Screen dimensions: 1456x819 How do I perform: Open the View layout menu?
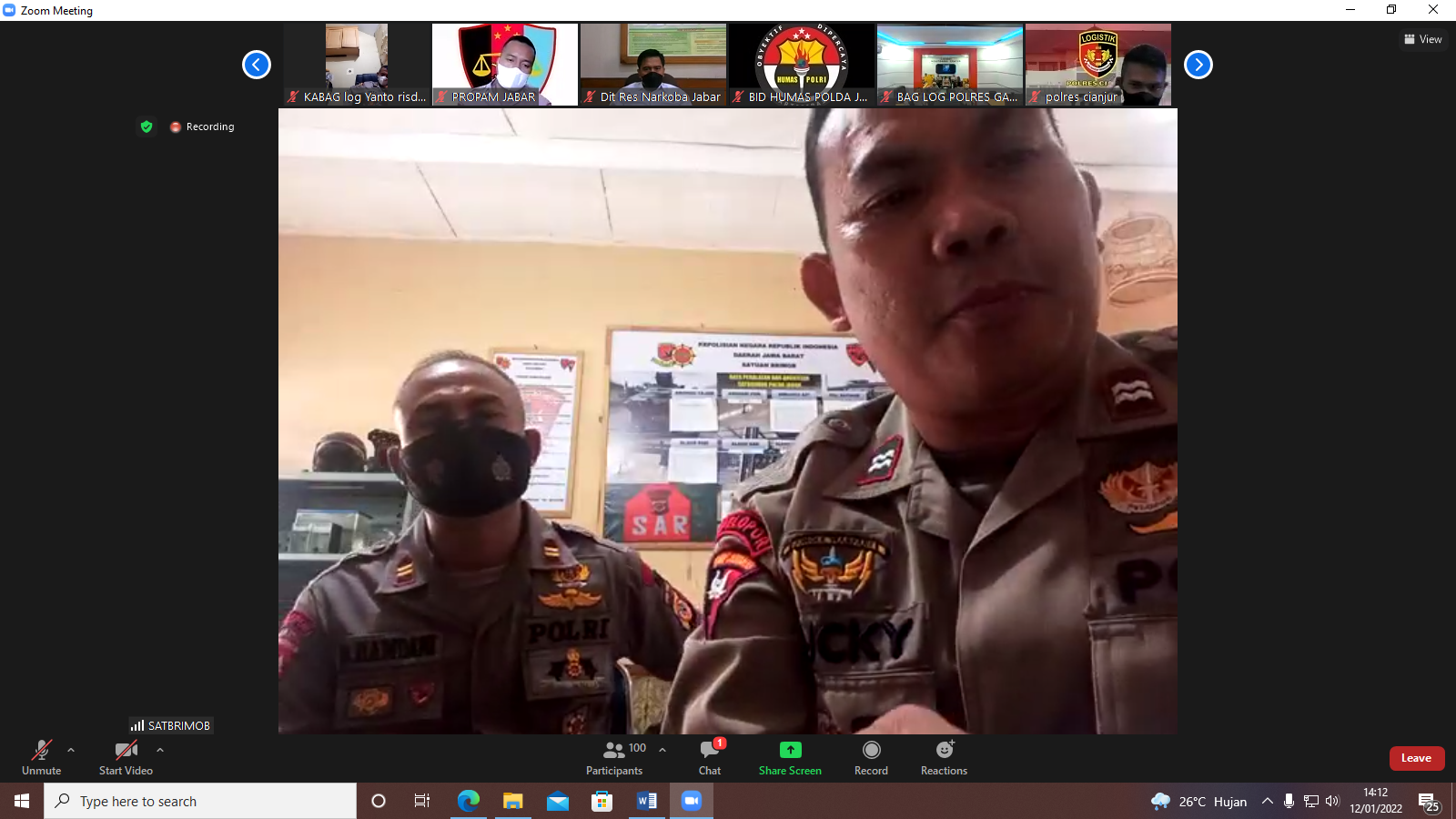pyautogui.click(x=1423, y=39)
